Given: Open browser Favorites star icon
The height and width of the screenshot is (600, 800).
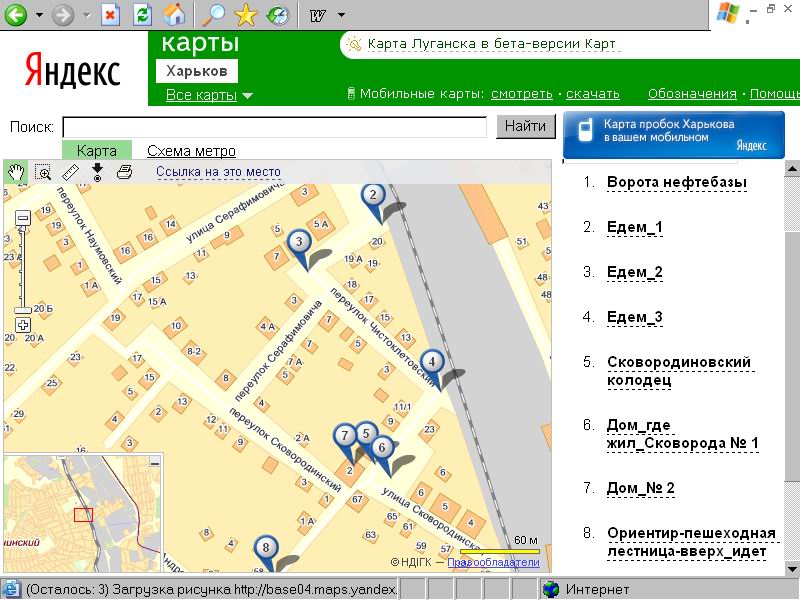Looking at the screenshot, I should pos(245,15).
